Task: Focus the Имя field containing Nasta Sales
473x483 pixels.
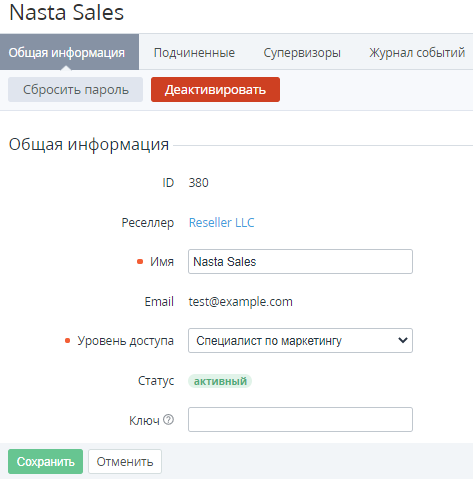Action: point(300,262)
